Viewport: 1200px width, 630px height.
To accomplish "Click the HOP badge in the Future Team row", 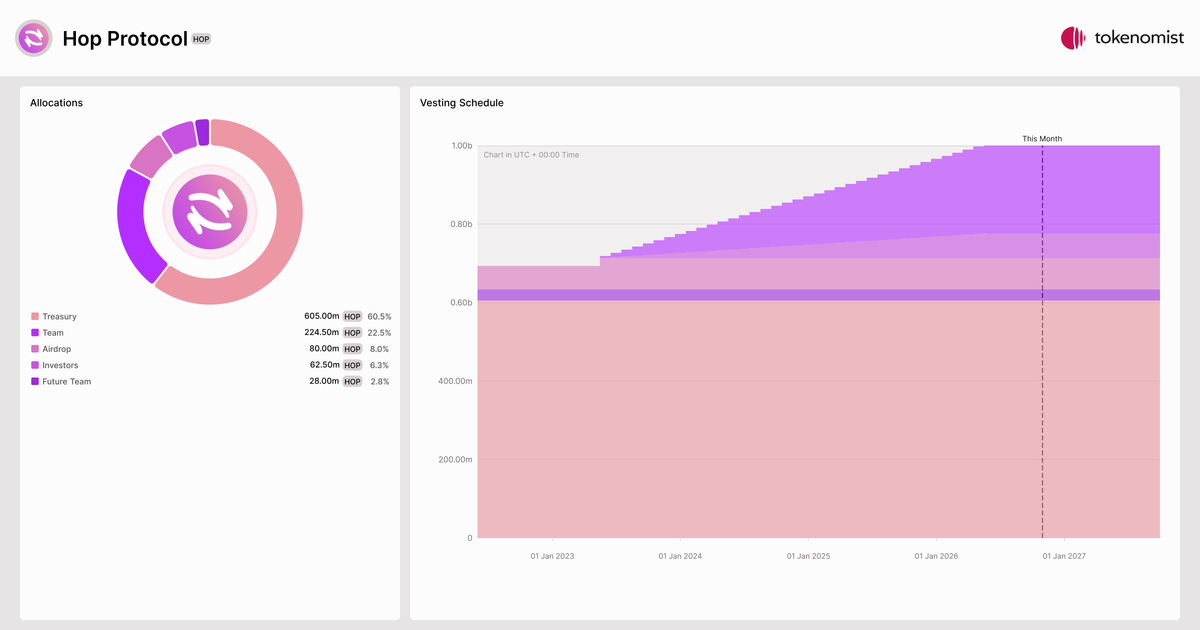I will (x=352, y=381).
